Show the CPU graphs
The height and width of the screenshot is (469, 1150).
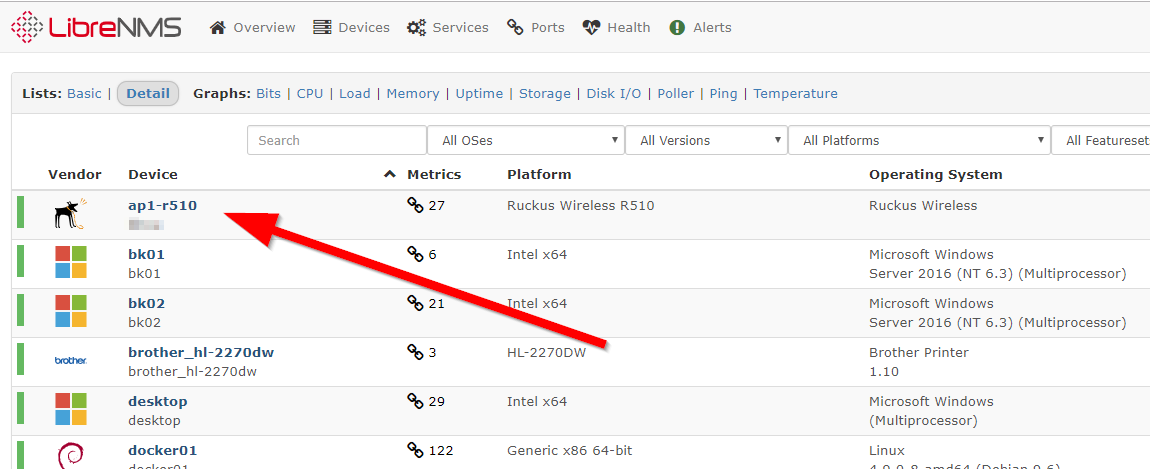click(310, 93)
